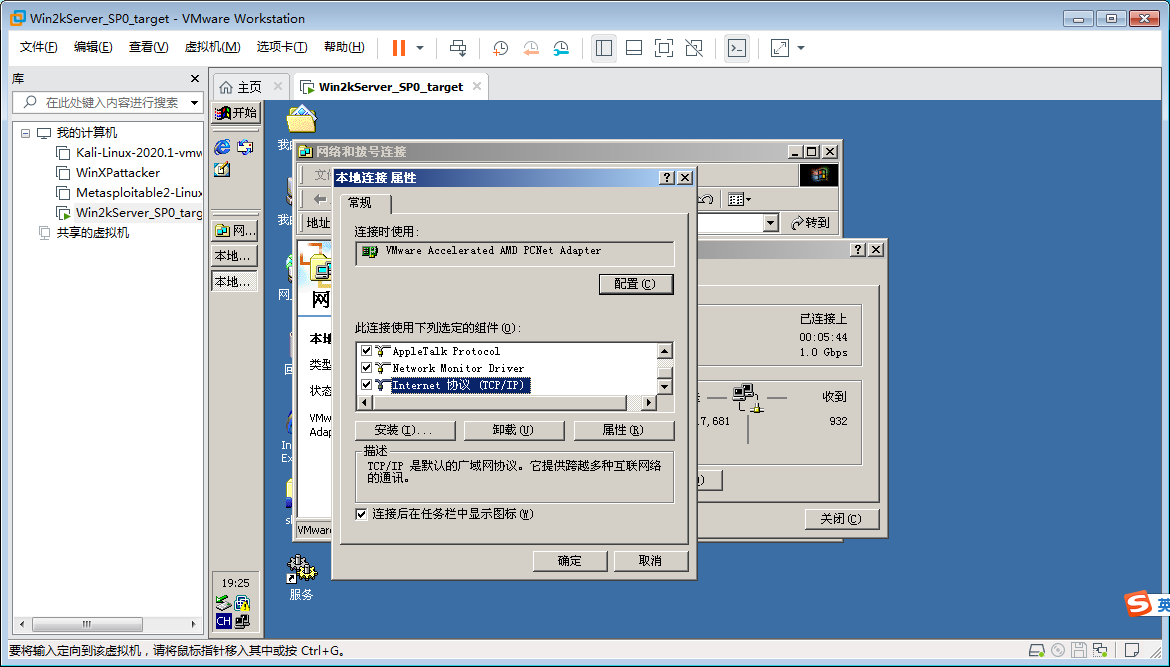Send Ctrl+Alt+Del to the virtual machine

point(458,48)
